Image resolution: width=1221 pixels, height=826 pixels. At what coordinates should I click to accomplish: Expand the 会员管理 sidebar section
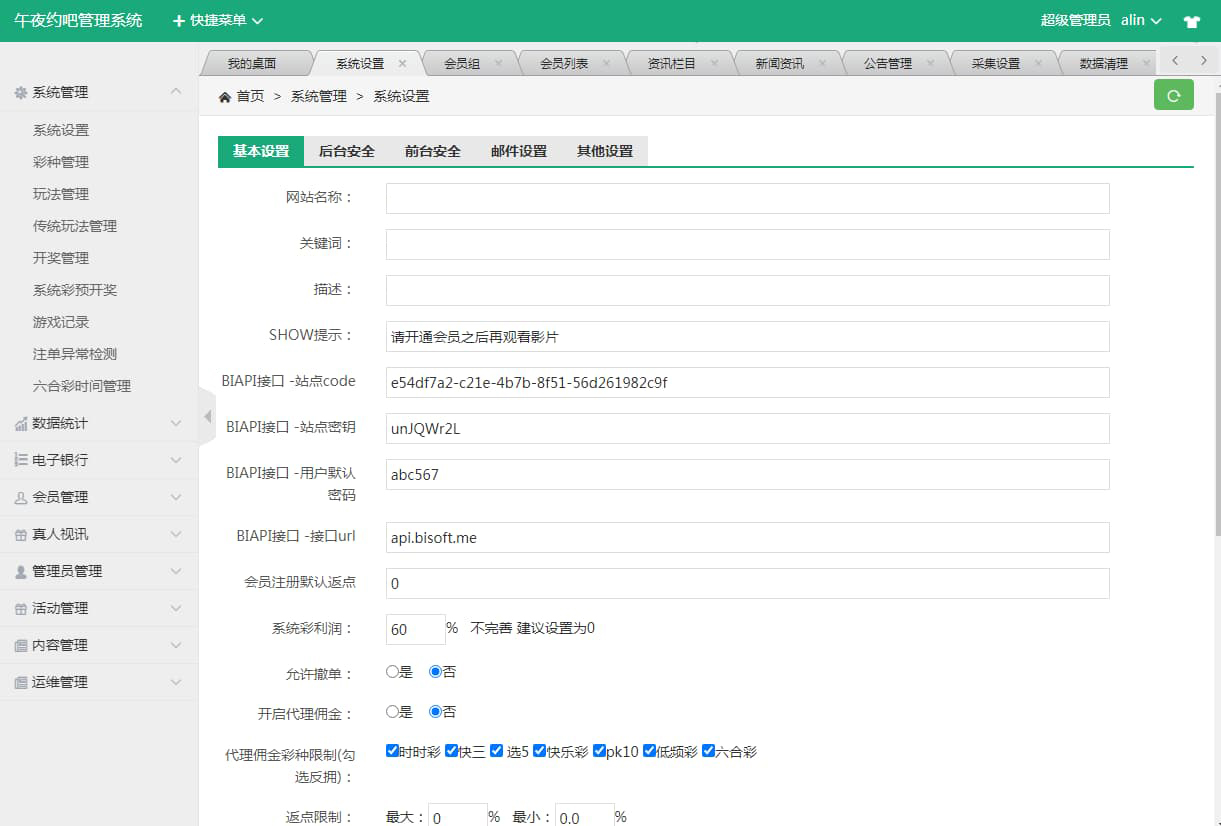pos(98,497)
